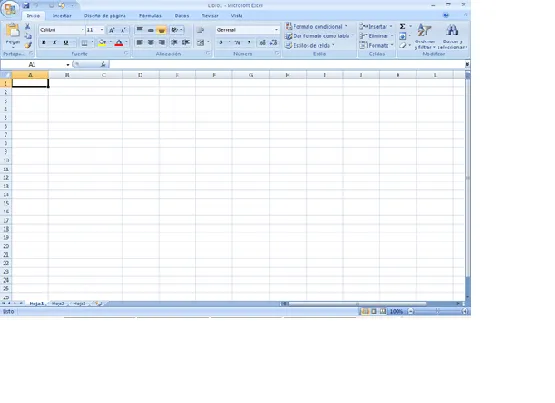Image resolution: width=555 pixels, height=403 pixels.
Task: Open the Name Box dropdown arrow
Action: [68, 65]
